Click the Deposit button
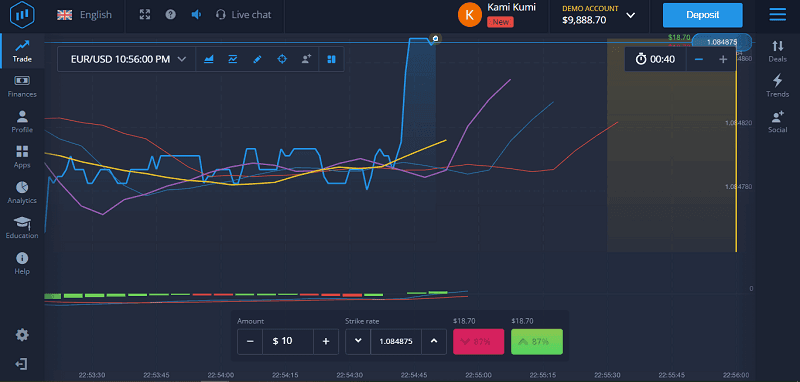800x382 pixels. pyautogui.click(x=703, y=15)
